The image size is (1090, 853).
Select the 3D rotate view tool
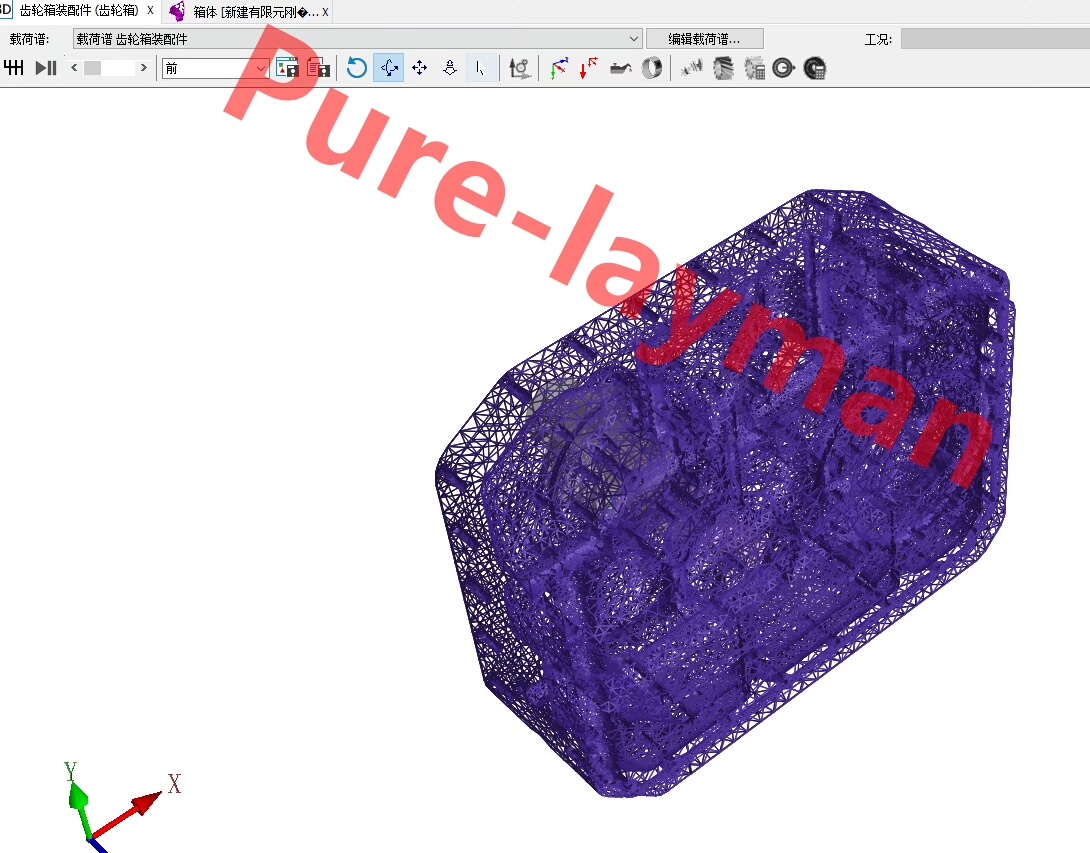pyautogui.click(x=389, y=68)
